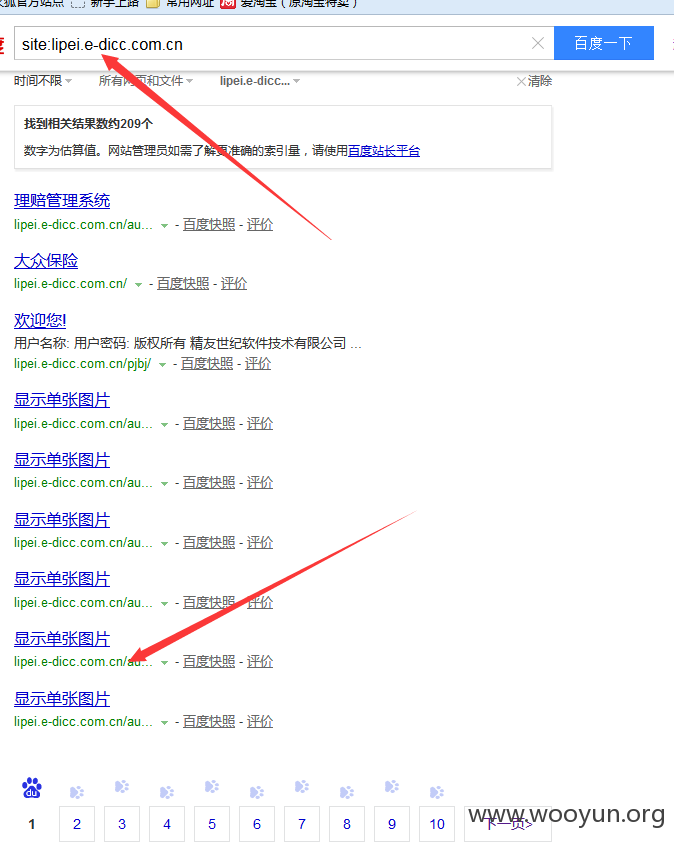Go to results page 10
This screenshot has height=843, width=674.
click(x=437, y=824)
